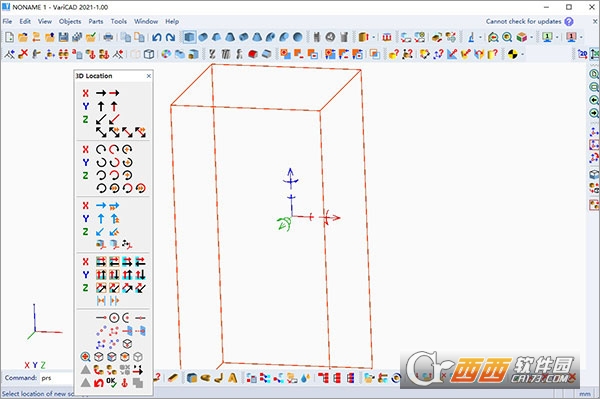Screen dimensions: 600x399
Task: Open the View menu
Action: tap(45, 21)
